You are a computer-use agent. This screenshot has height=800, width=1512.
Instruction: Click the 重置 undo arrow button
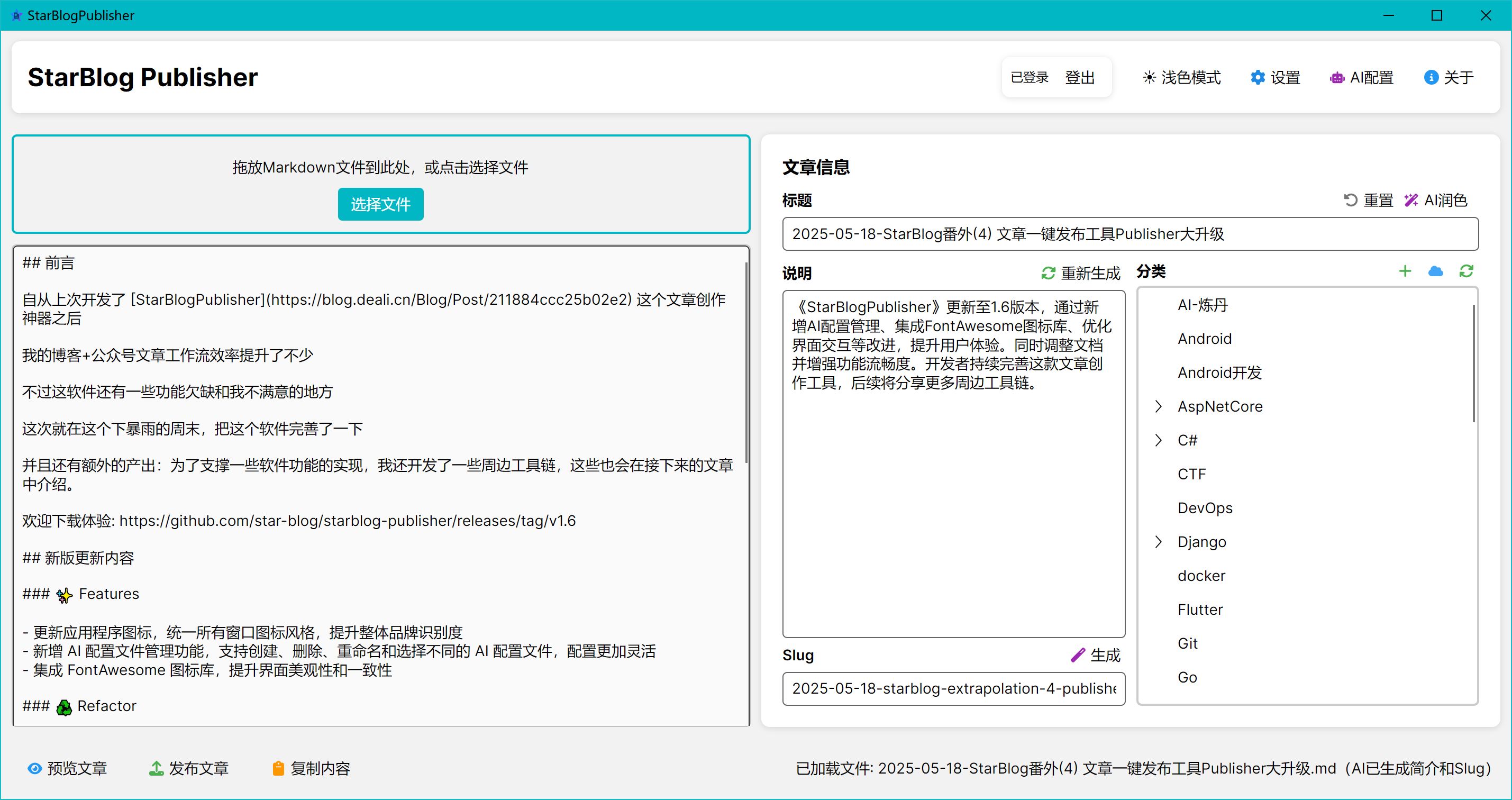[1368, 201]
